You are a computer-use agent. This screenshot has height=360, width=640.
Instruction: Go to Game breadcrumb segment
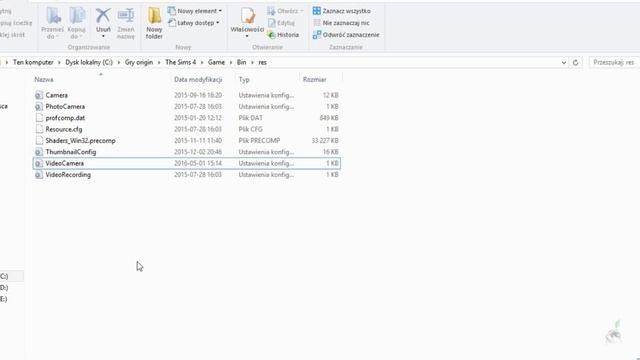click(x=216, y=62)
